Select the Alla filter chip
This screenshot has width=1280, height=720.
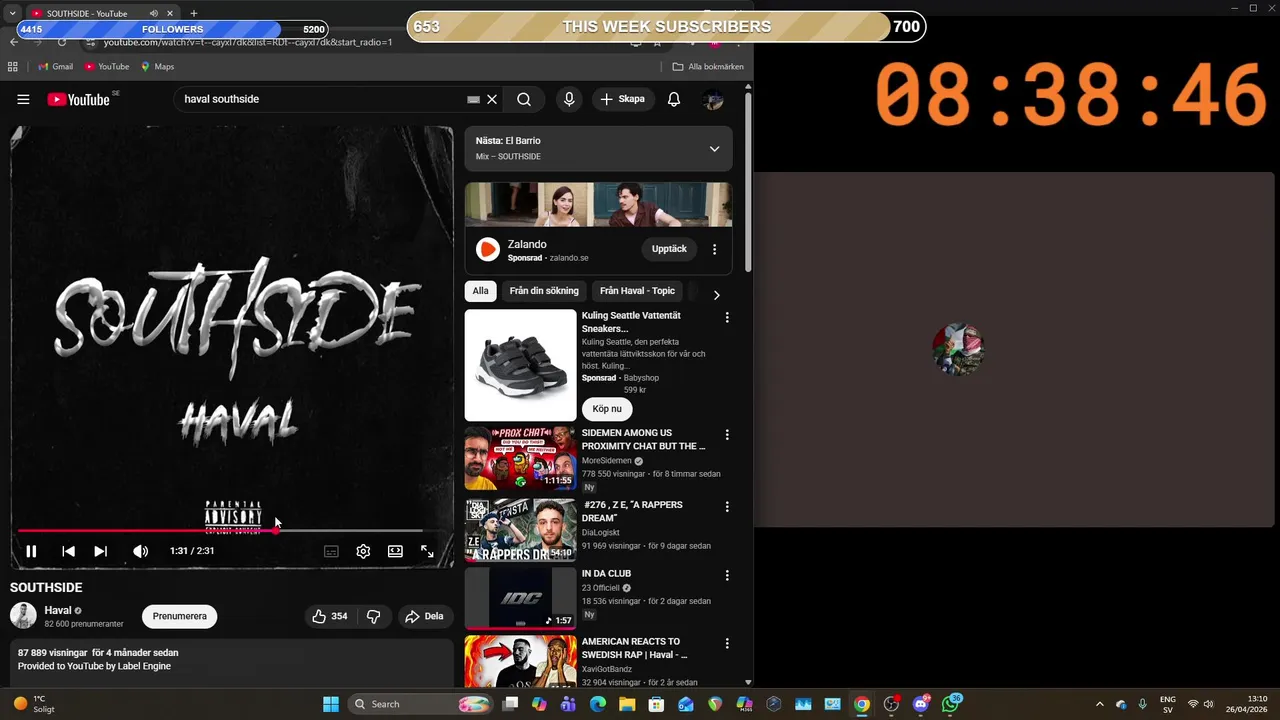[x=481, y=291]
